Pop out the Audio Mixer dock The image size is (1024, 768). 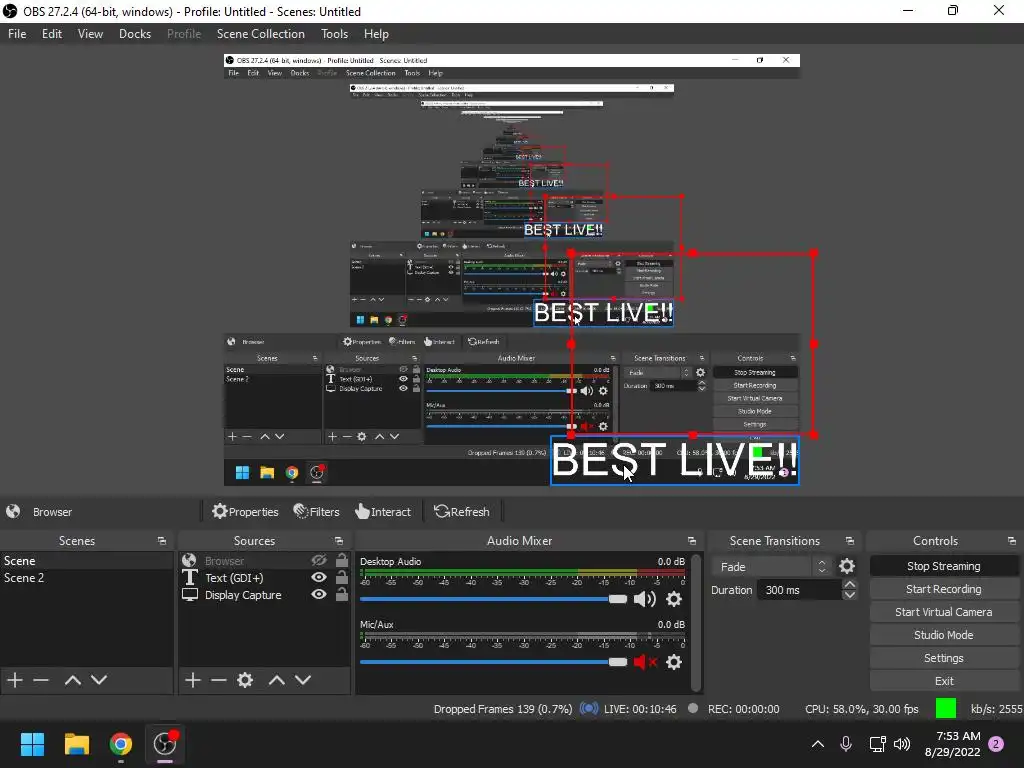click(x=692, y=541)
